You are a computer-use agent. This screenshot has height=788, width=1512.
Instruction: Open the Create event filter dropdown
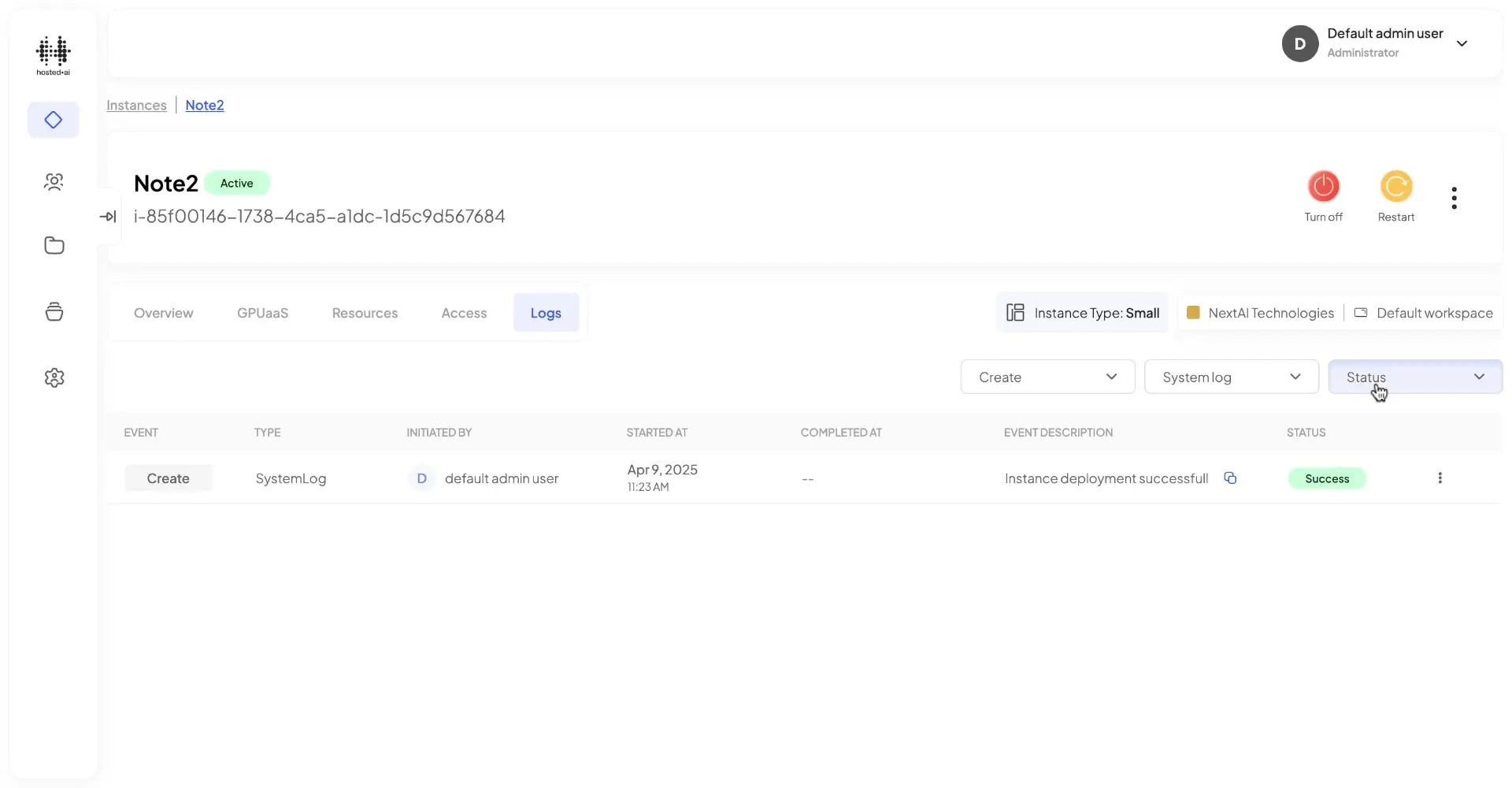1047,377
